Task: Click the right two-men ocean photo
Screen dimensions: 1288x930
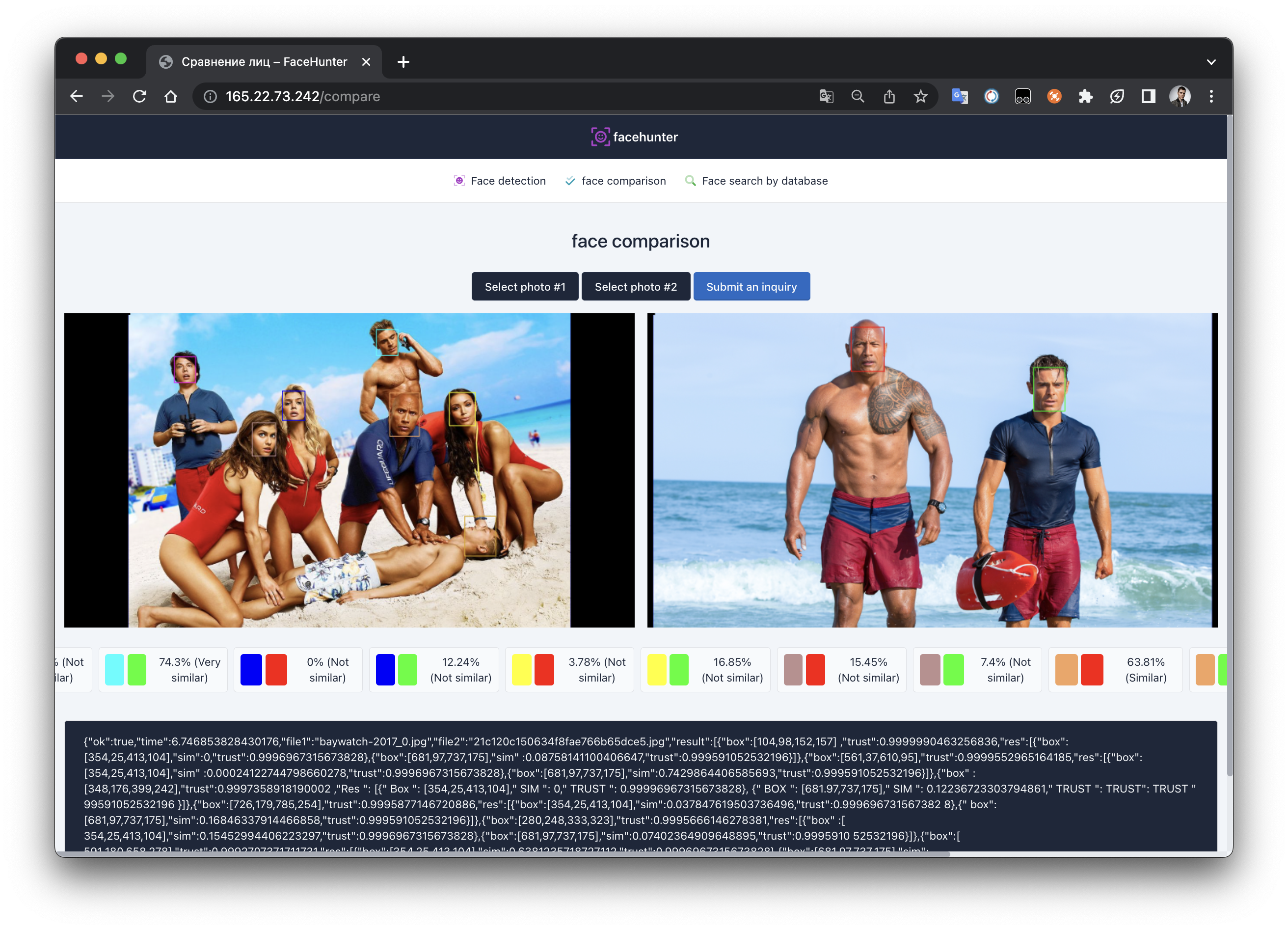Action: 933,470
